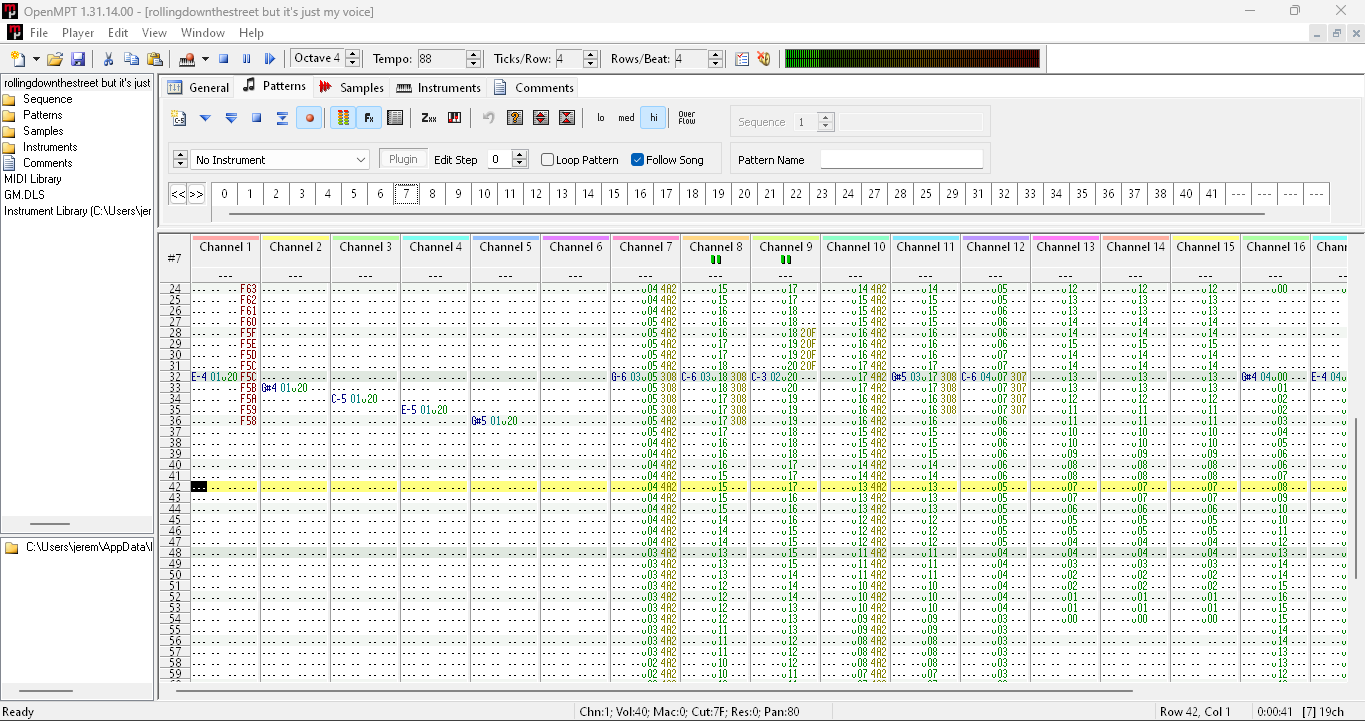Click the disabled Plugin button
The height and width of the screenshot is (721, 1365).
point(403,159)
